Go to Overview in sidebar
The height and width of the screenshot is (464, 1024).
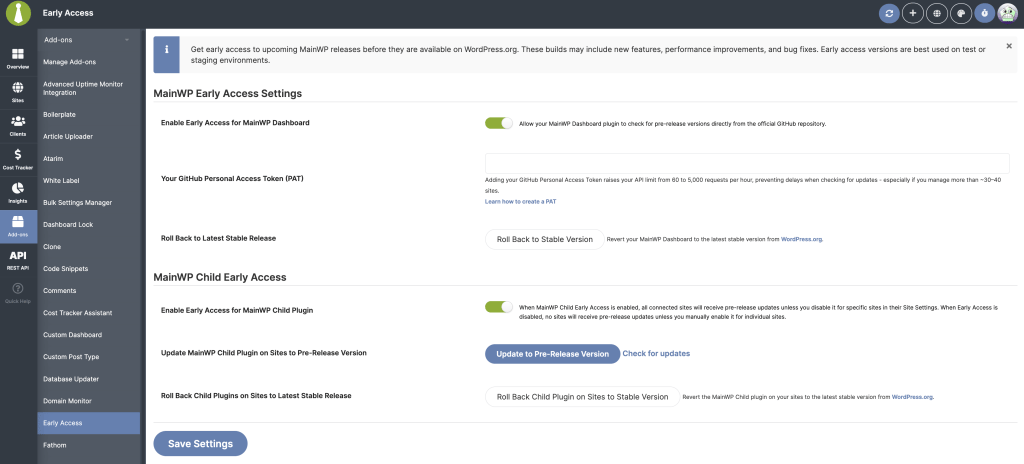pos(18,59)
